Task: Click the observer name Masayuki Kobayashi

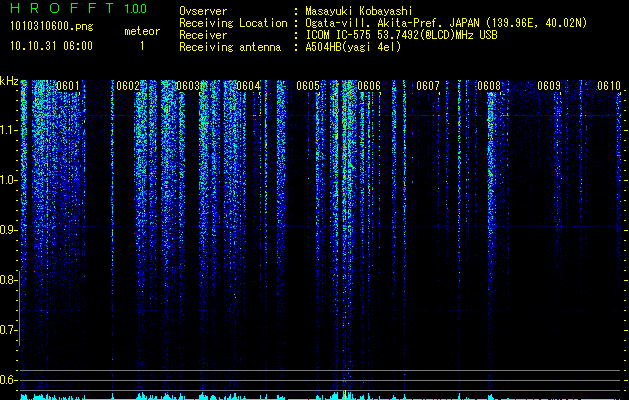Action: click(x=359, y=11)
